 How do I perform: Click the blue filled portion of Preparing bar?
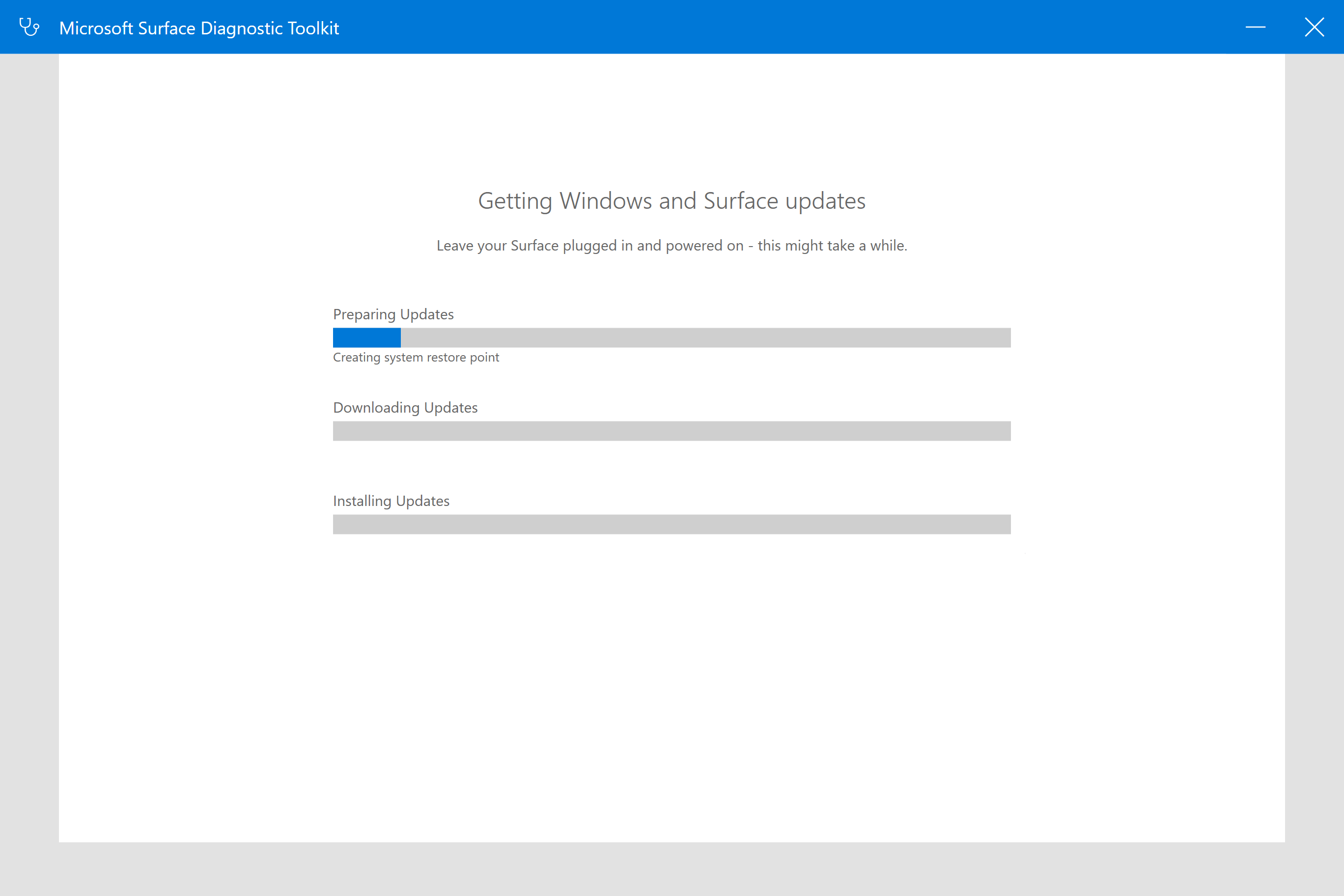tap(366, 337)
